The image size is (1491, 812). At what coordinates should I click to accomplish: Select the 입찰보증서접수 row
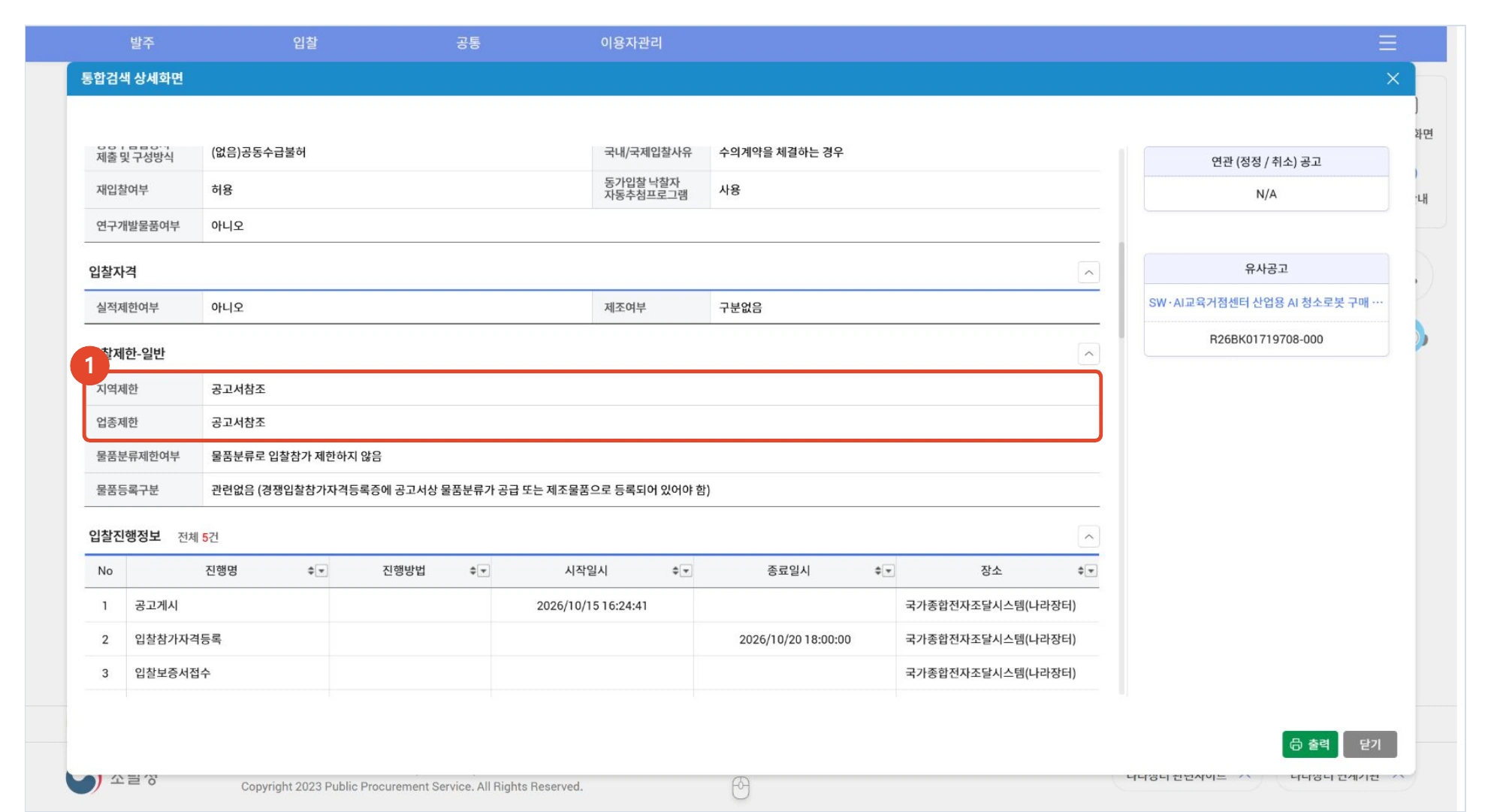coord(592,673)
